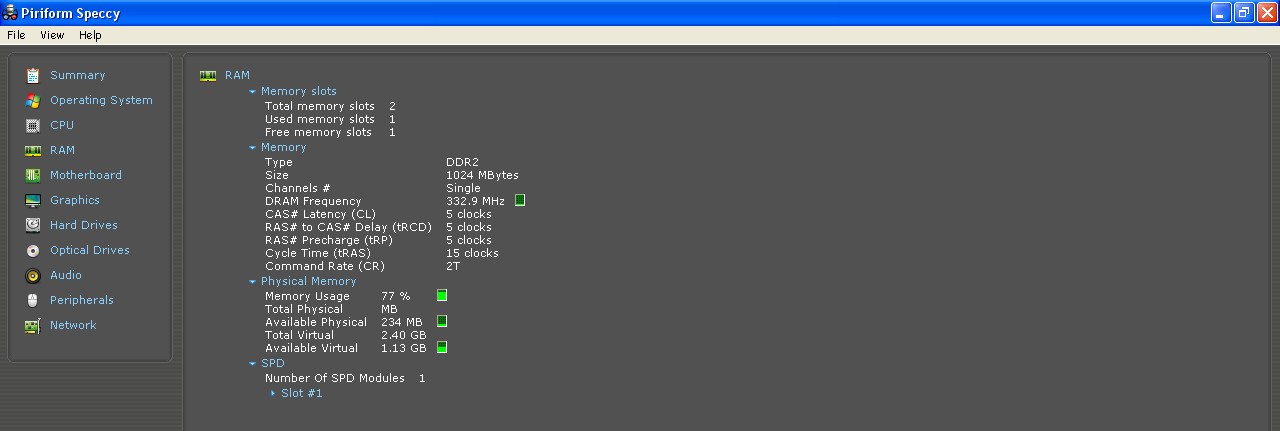1280x431 pixels.
Task: Click the RAS# to CAS# Delay (tRCD) label
Action: point(348,227)
